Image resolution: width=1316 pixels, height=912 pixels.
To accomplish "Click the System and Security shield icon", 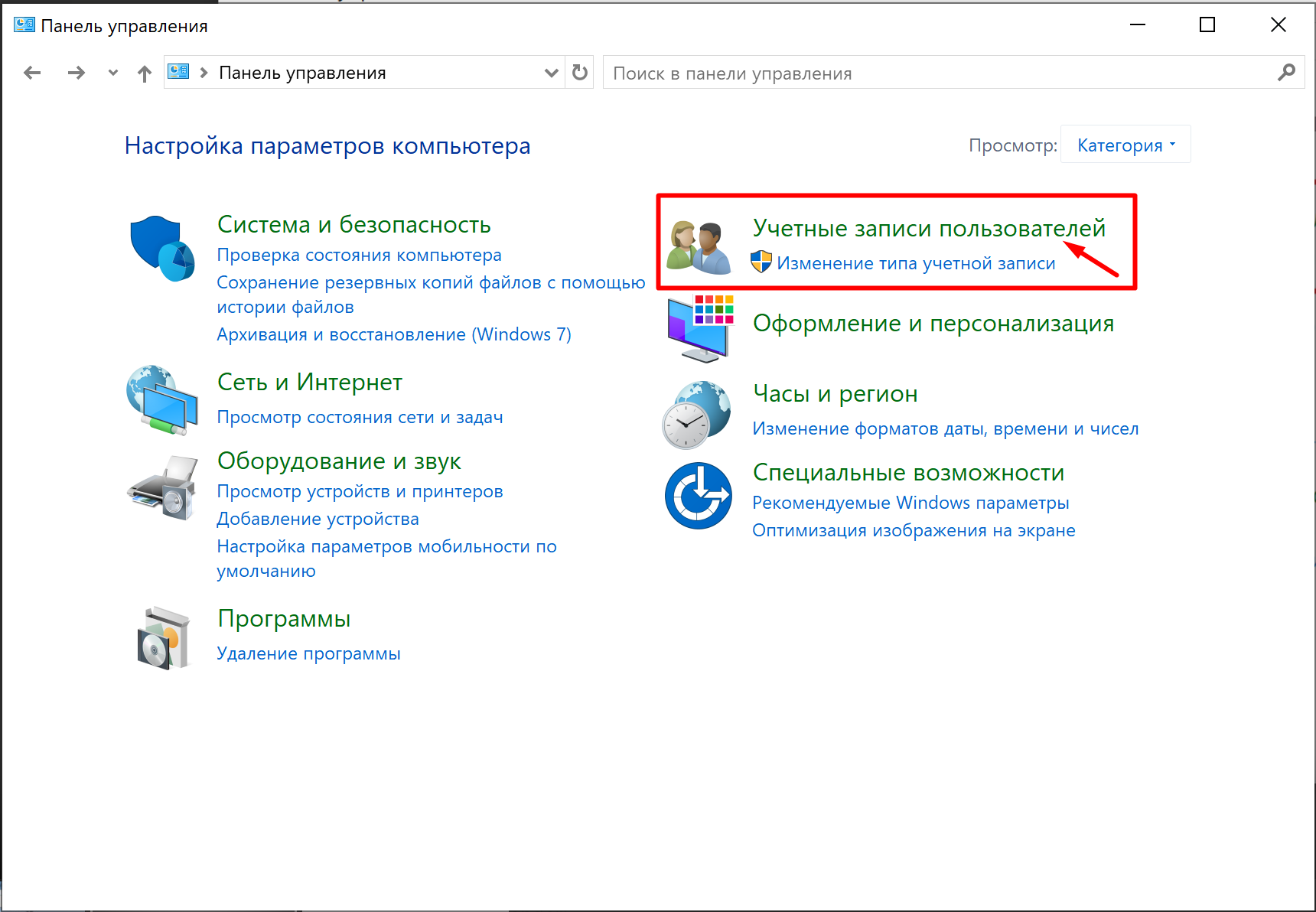I will (162, 249).
